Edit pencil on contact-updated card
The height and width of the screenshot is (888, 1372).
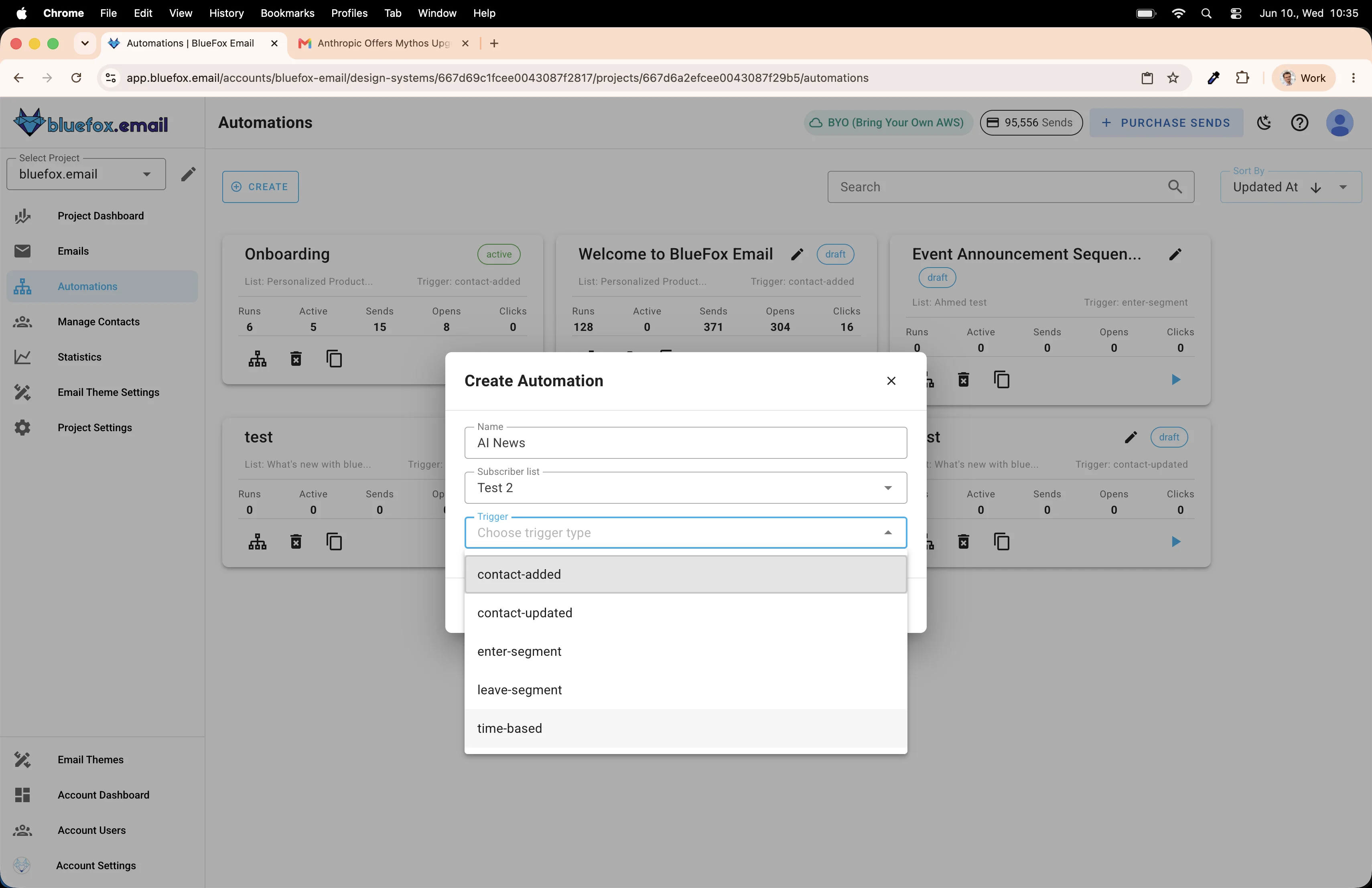tap(1131, 437)
